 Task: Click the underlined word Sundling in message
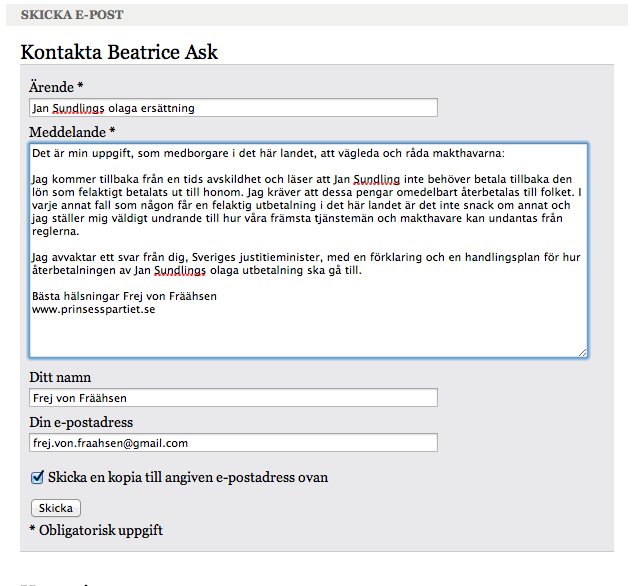(377, 180)
